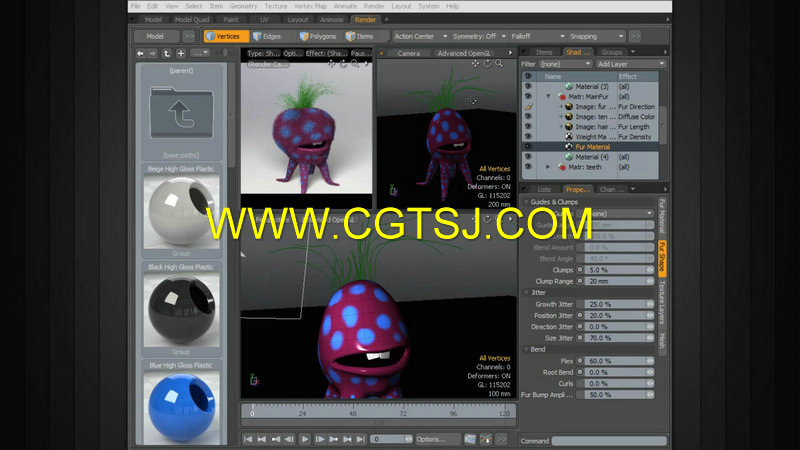The image size is (800, 450).
Task: Click the rotate icon in Camera viewport
Action: (x=487, y=63)
